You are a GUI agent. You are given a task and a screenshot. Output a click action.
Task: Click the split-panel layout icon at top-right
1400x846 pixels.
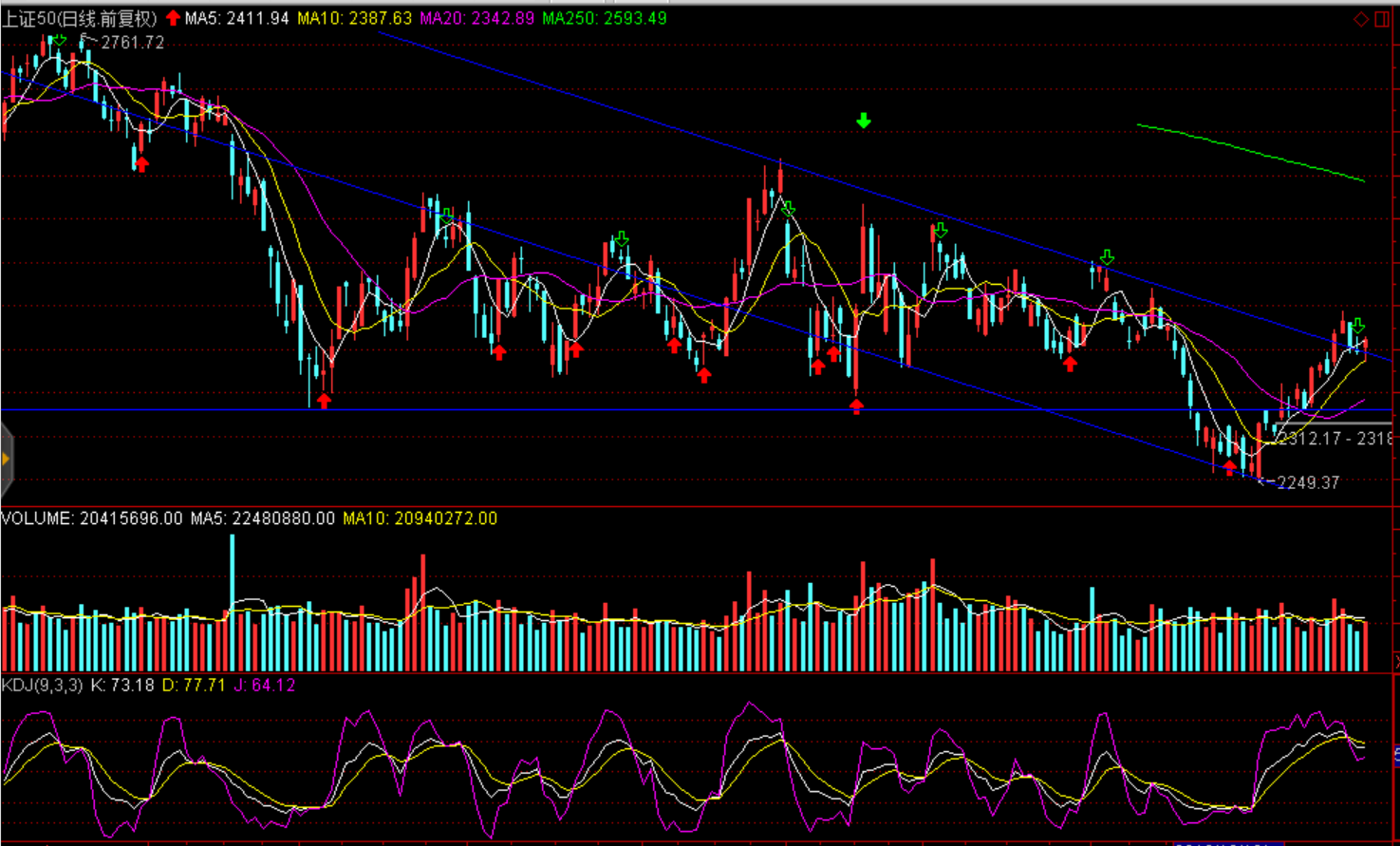[x=1381, y=19]
